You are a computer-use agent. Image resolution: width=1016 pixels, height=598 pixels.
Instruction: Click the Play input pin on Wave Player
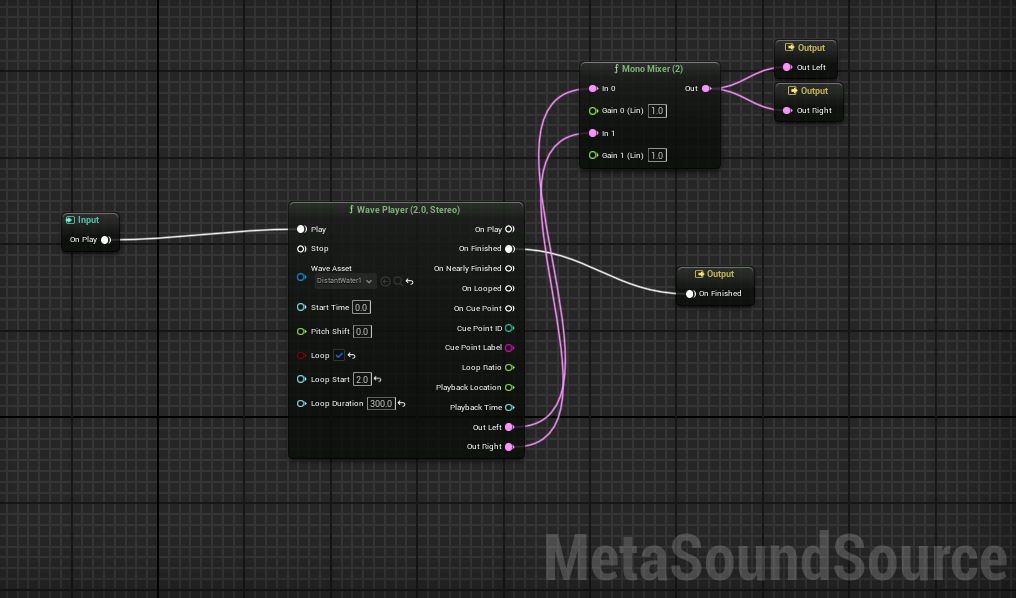[x=301, y=229]
